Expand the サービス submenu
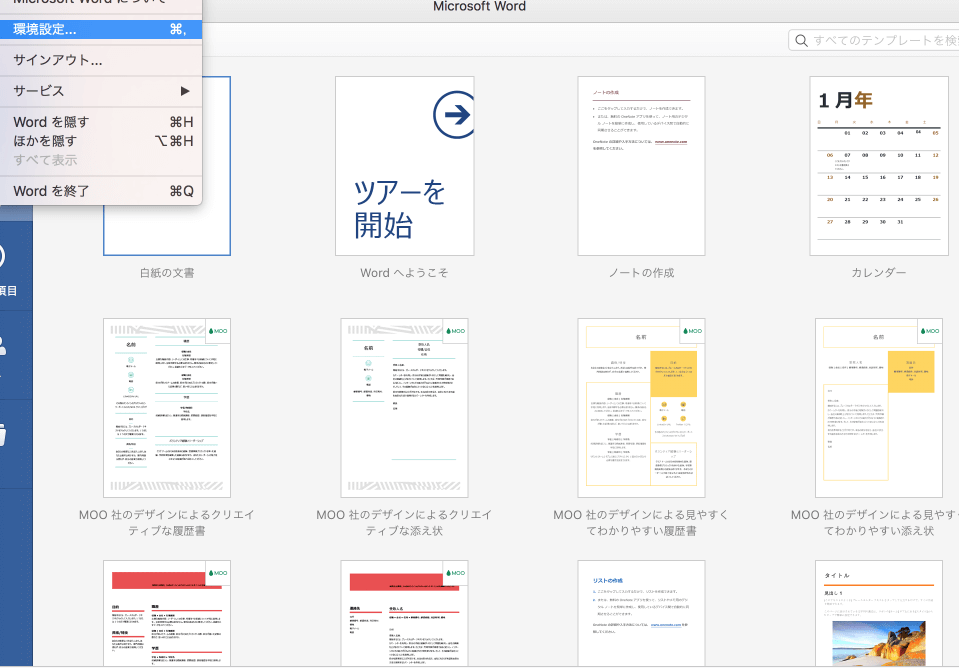 pos(101,91)
